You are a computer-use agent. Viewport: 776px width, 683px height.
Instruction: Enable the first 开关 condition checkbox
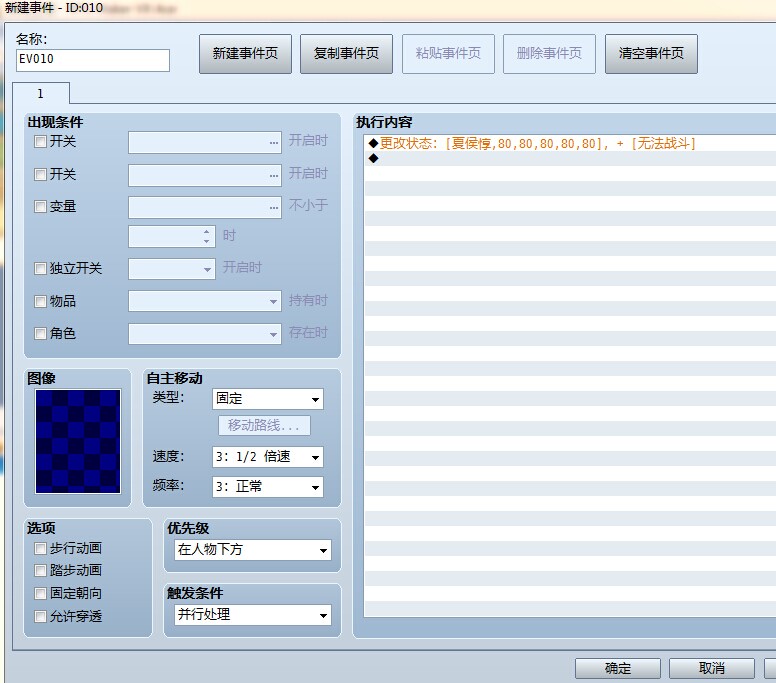[40, 142]
